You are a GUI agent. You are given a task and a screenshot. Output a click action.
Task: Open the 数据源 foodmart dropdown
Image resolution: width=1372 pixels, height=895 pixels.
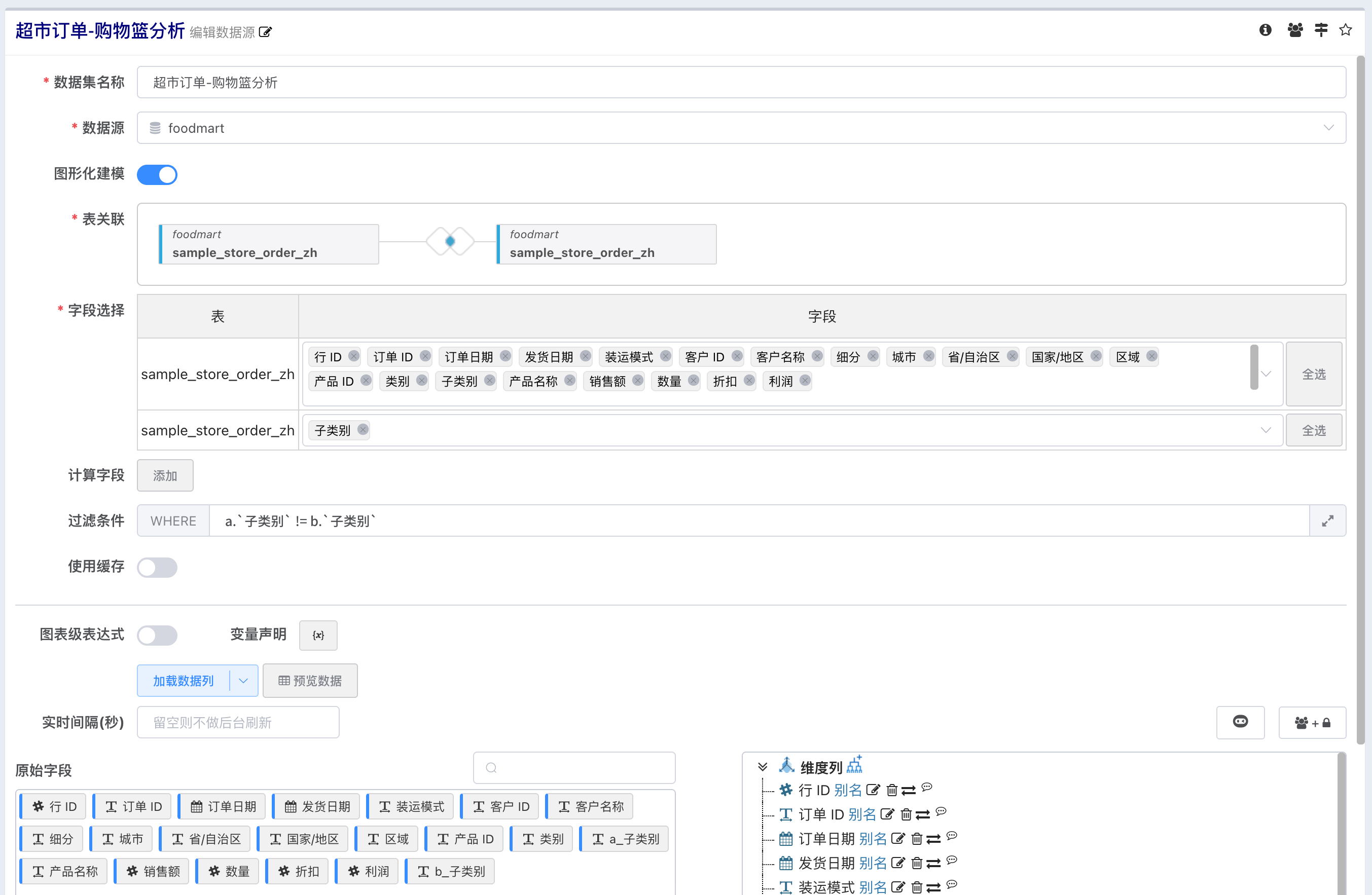(741, 128)
